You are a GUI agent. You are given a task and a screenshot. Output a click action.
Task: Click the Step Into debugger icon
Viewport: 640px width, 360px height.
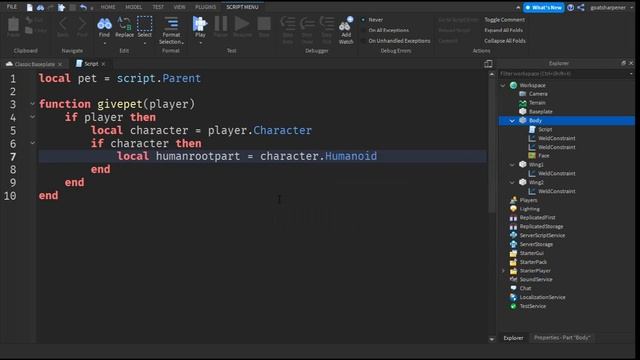coord(288,24)
